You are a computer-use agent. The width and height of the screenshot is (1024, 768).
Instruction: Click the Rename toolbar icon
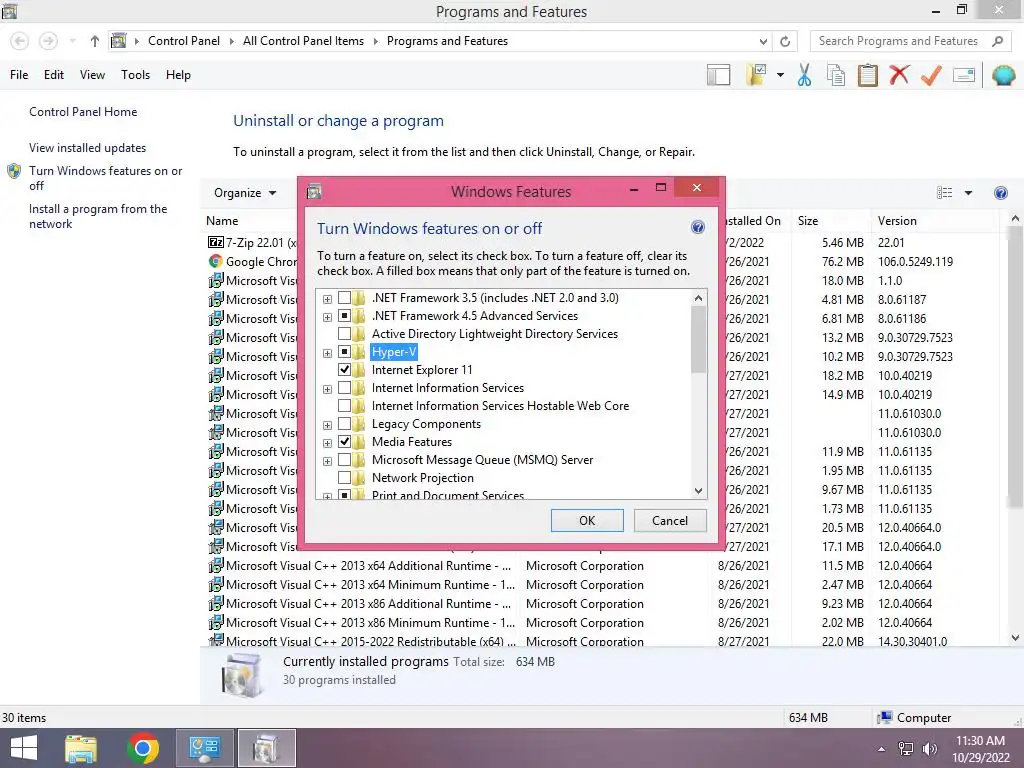click(964, 75)
